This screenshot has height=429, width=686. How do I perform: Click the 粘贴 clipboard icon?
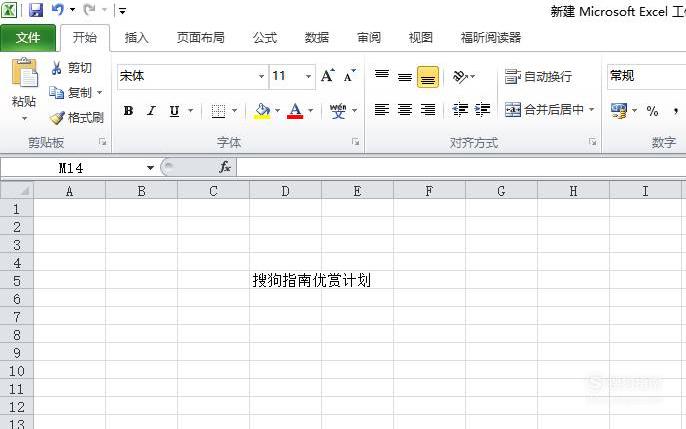(24, 73)
